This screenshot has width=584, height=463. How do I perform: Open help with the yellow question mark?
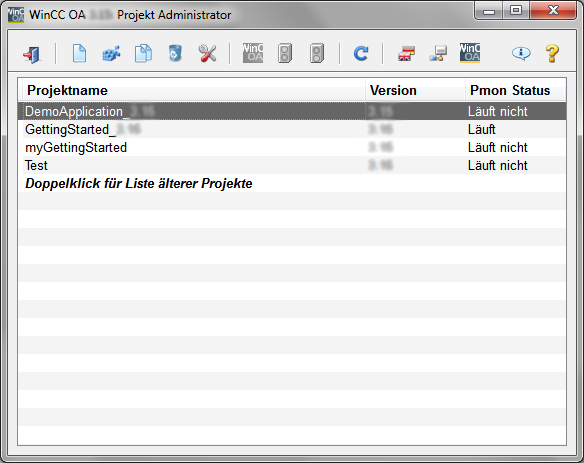tap(552, 54)
